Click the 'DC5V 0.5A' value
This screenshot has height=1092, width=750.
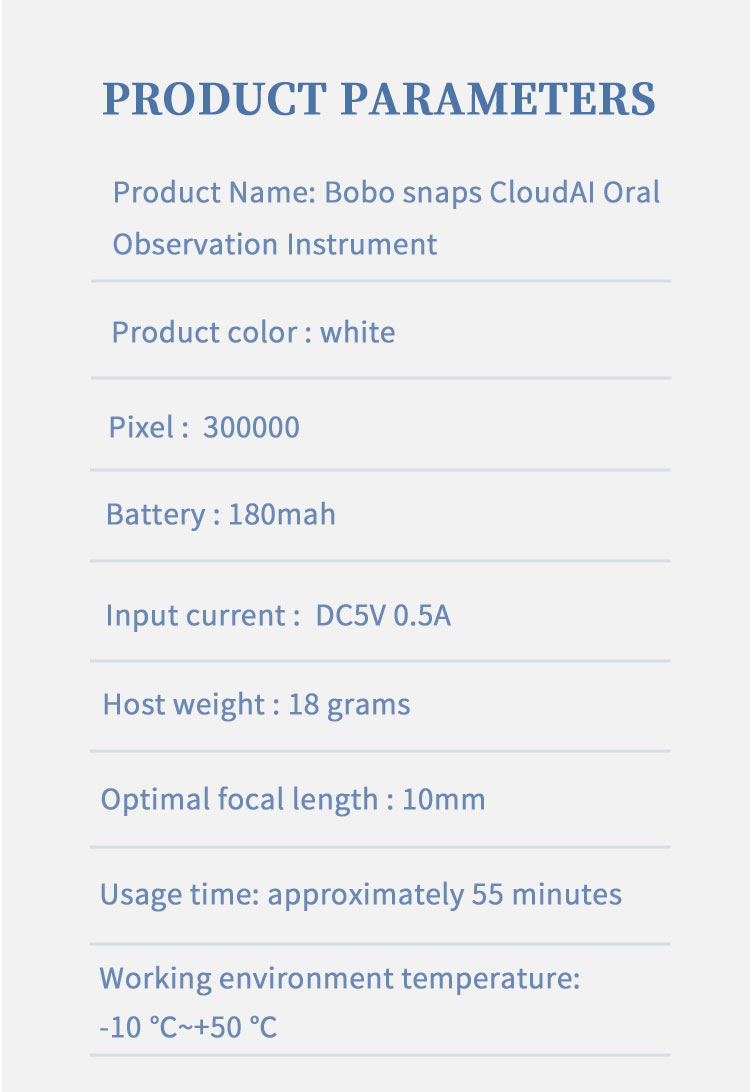tap(383, 616)
